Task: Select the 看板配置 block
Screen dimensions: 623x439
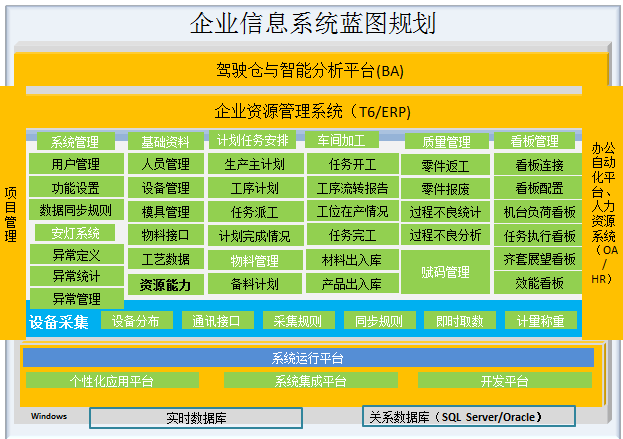Action: tap(539, 188)
